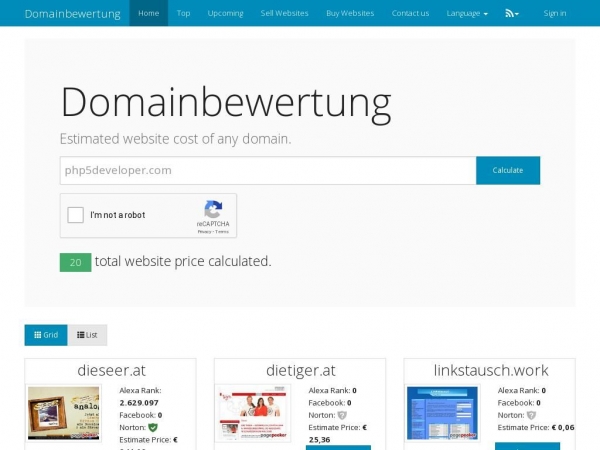Switch to Grid view
Viewport: 600px width, 450px height.
pyautogui.click(x=47, y=335)
